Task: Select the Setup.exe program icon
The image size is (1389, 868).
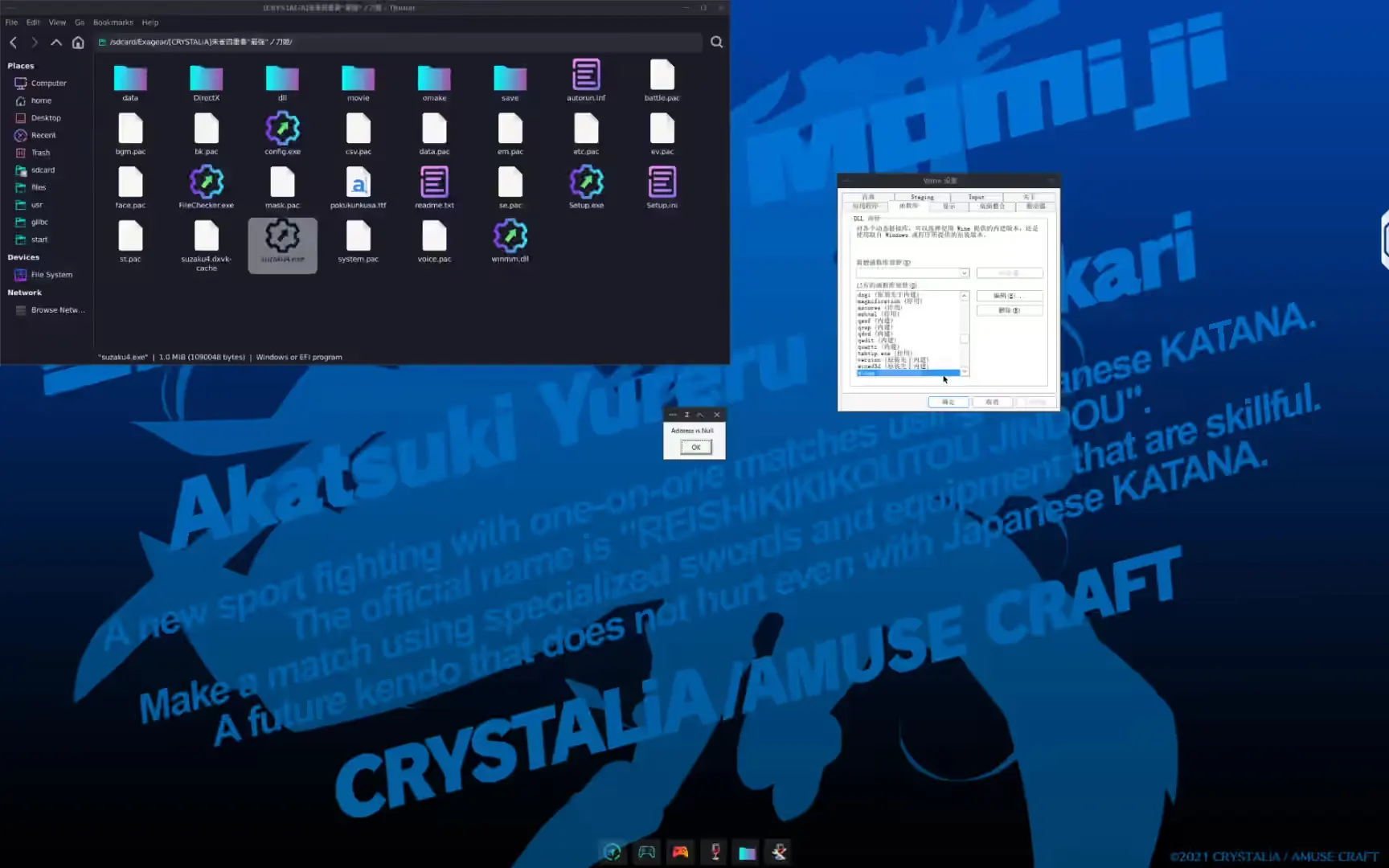Action: point(586,187)
